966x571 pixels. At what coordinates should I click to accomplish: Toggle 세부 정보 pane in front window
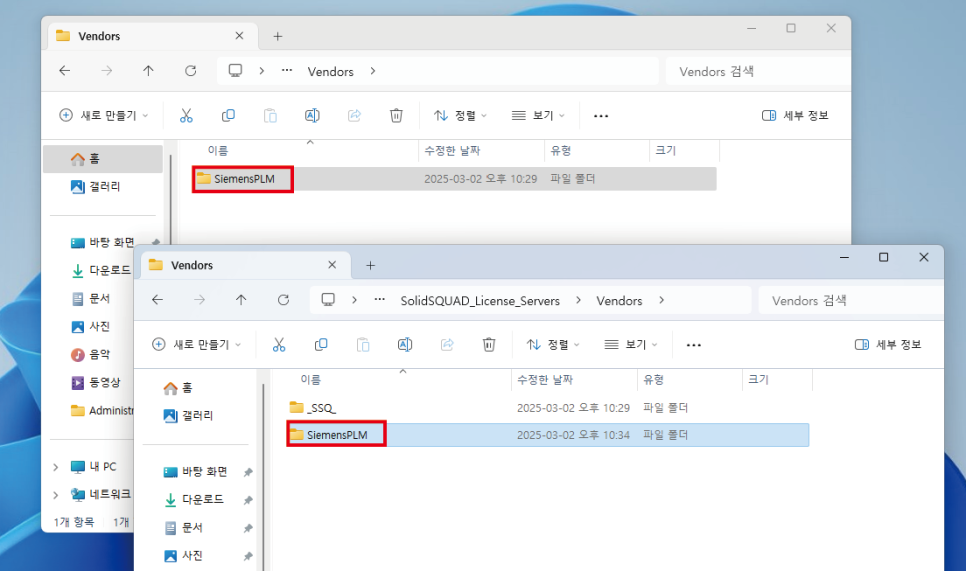[x=888, y=345]
